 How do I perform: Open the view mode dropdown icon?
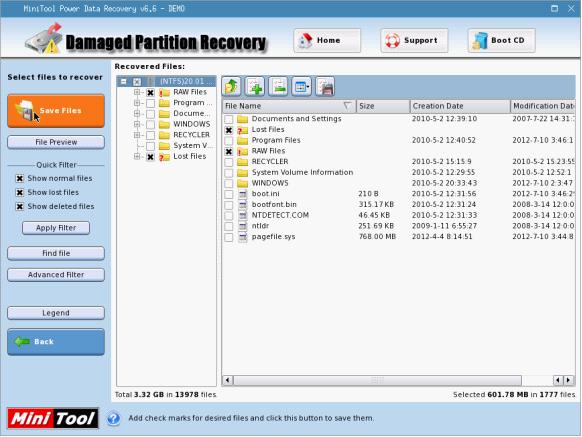(301, 87)
